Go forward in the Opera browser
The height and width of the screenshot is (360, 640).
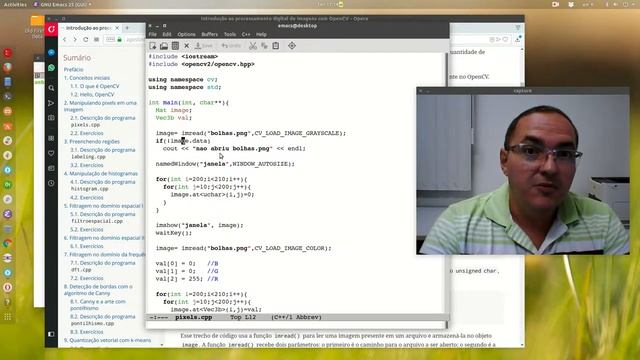coord(75,40)
